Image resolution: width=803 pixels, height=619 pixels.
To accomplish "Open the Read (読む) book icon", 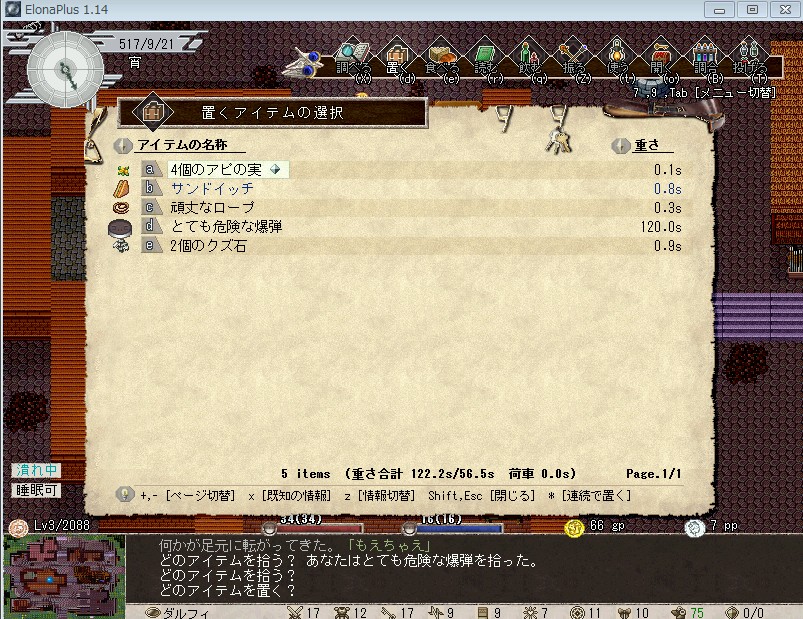I will pos(485,57).
